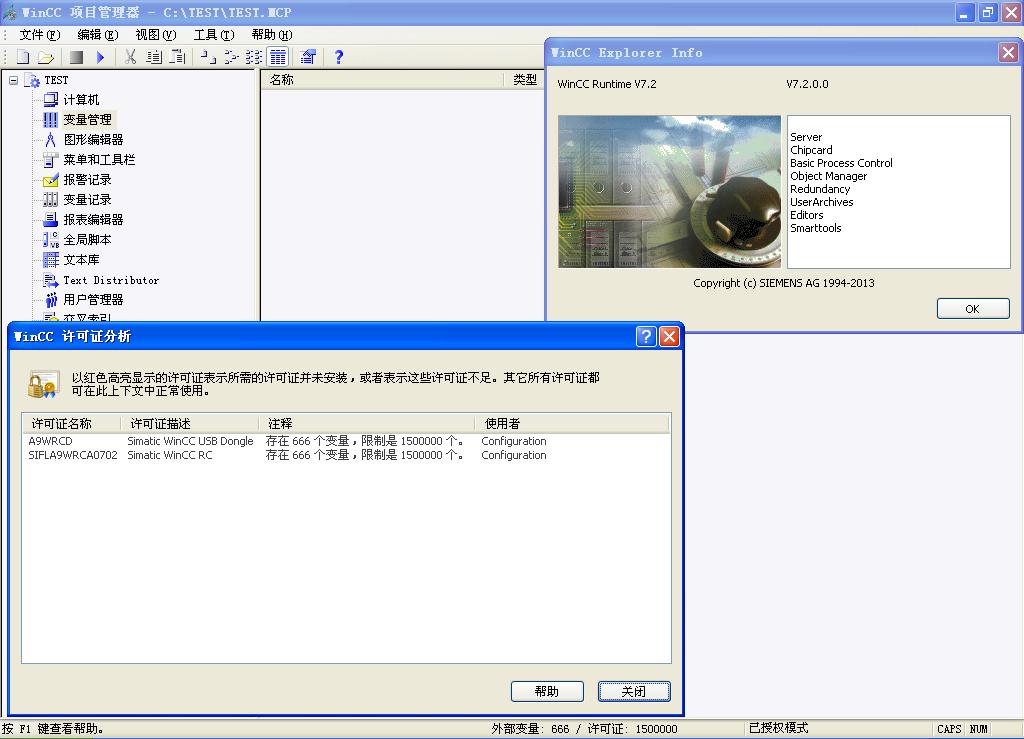Open Properties icon in toolbar

click(x=308, y=57)
